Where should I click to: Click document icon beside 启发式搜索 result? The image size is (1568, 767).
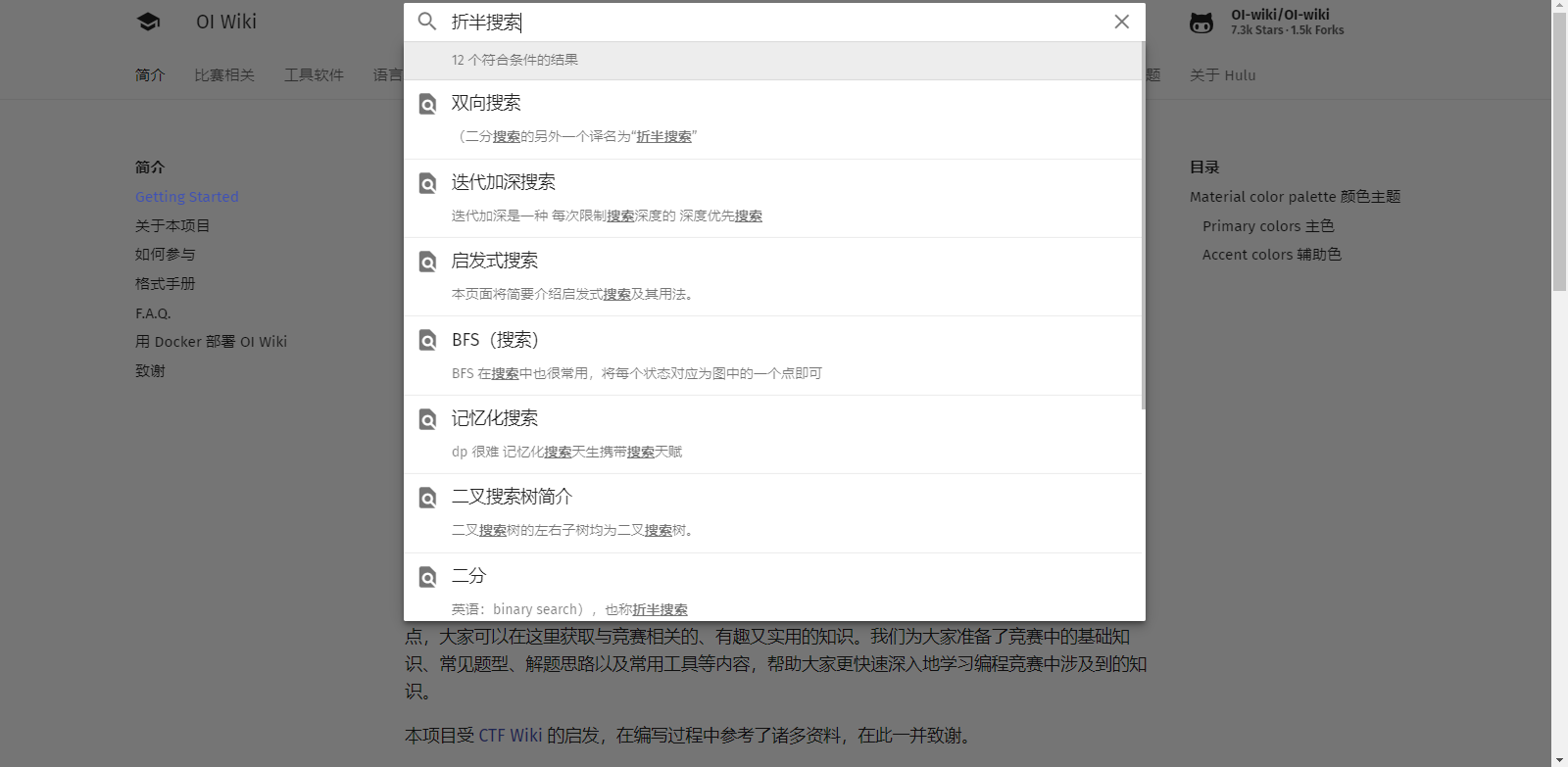pos(428,262)
